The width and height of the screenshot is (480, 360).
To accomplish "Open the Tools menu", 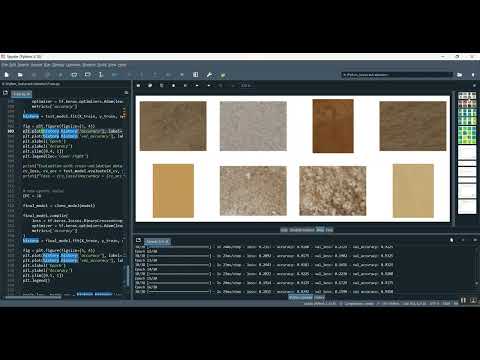I will point(102,65).
